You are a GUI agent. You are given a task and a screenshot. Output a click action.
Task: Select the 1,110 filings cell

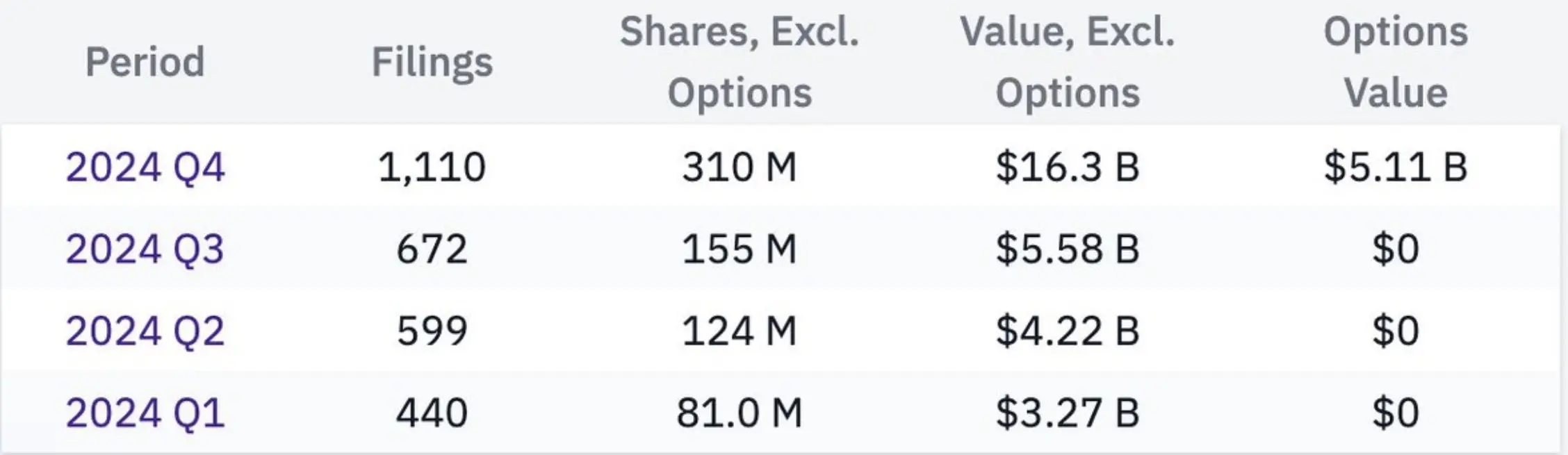tap(432, 167)
